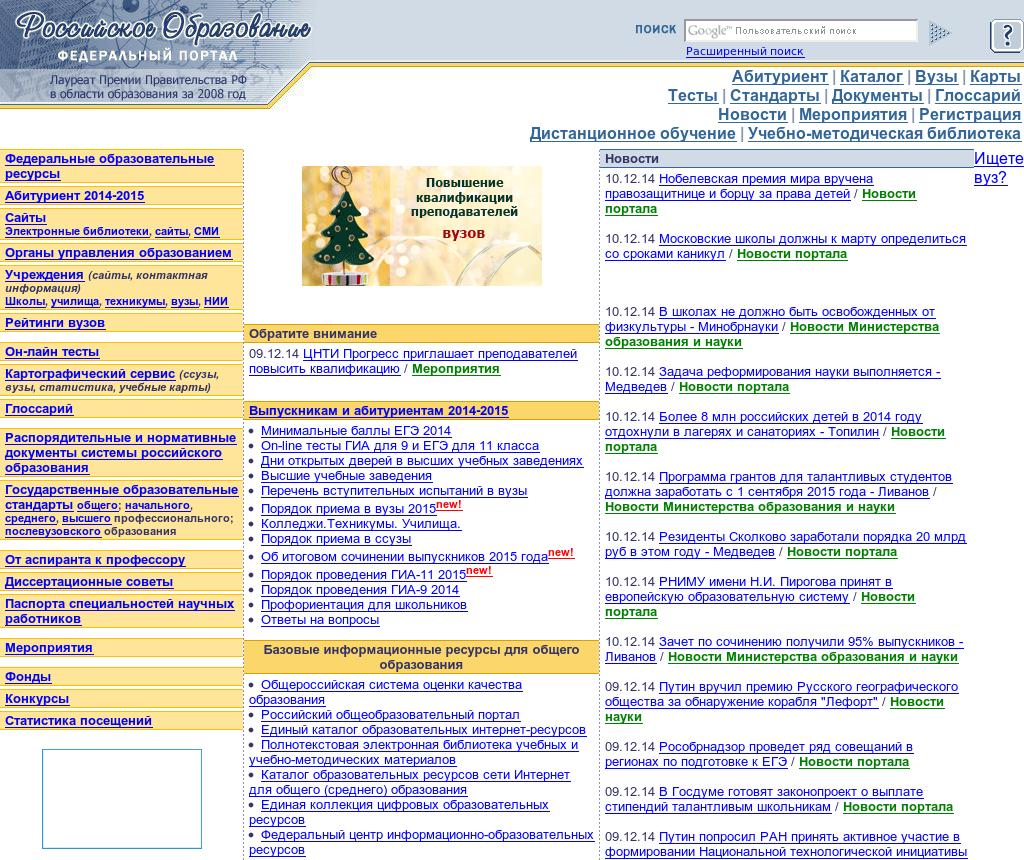Viewport: 1024px width, 860px height.
Task: Open Порядок приема в ссузы link
Action: click(336, 539)
